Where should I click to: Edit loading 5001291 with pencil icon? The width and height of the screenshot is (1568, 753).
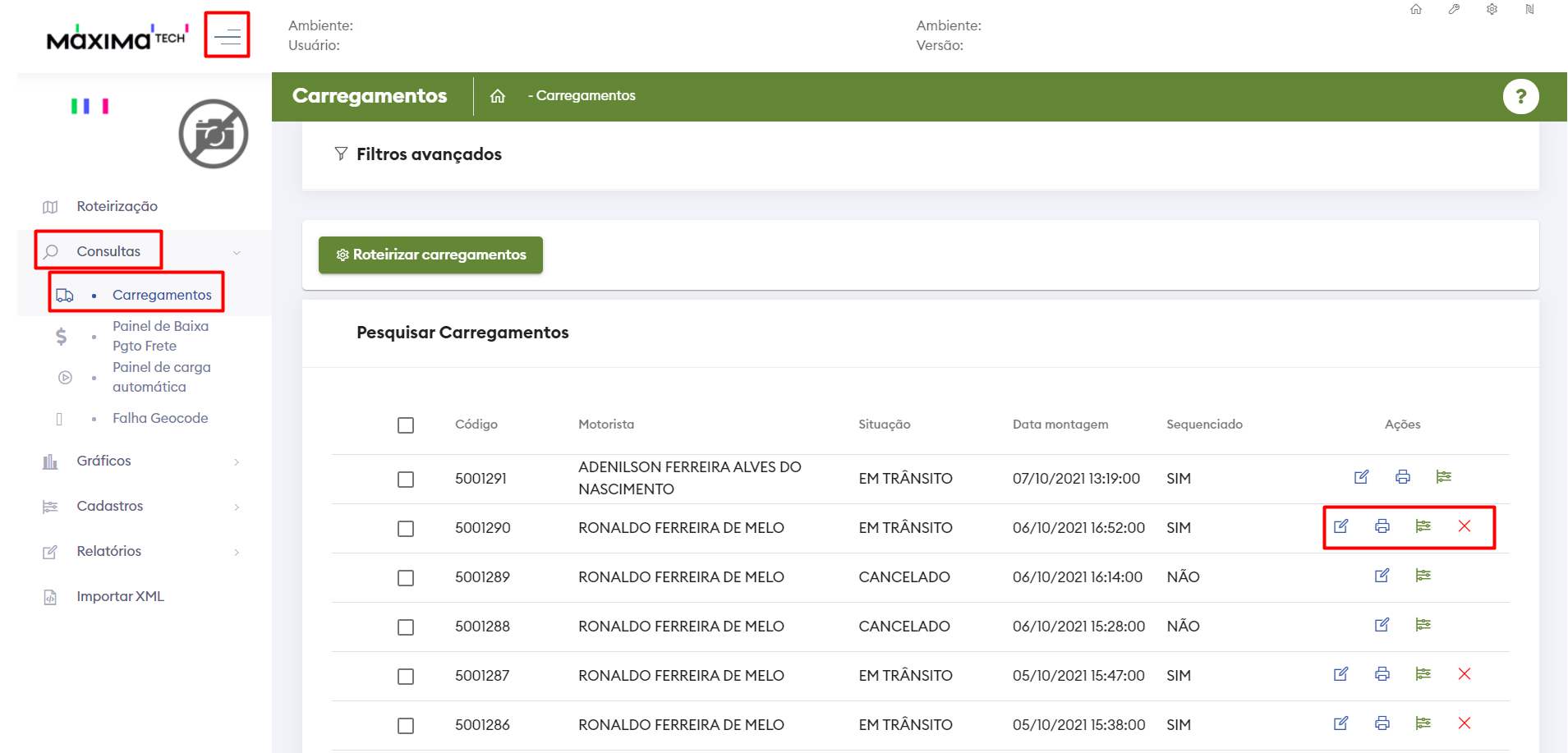(1361, 477)
